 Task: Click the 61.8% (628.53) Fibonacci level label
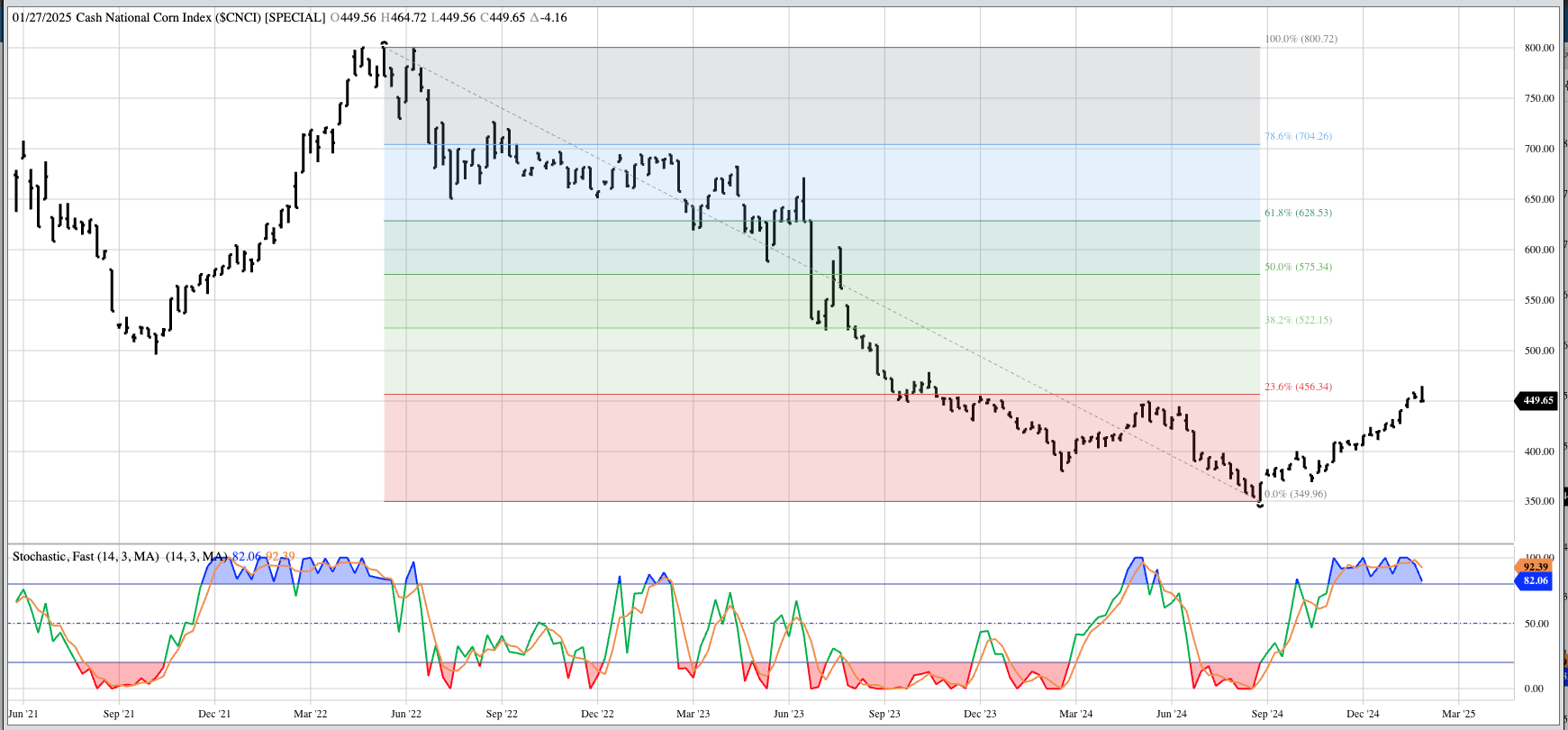point(1298,214)
